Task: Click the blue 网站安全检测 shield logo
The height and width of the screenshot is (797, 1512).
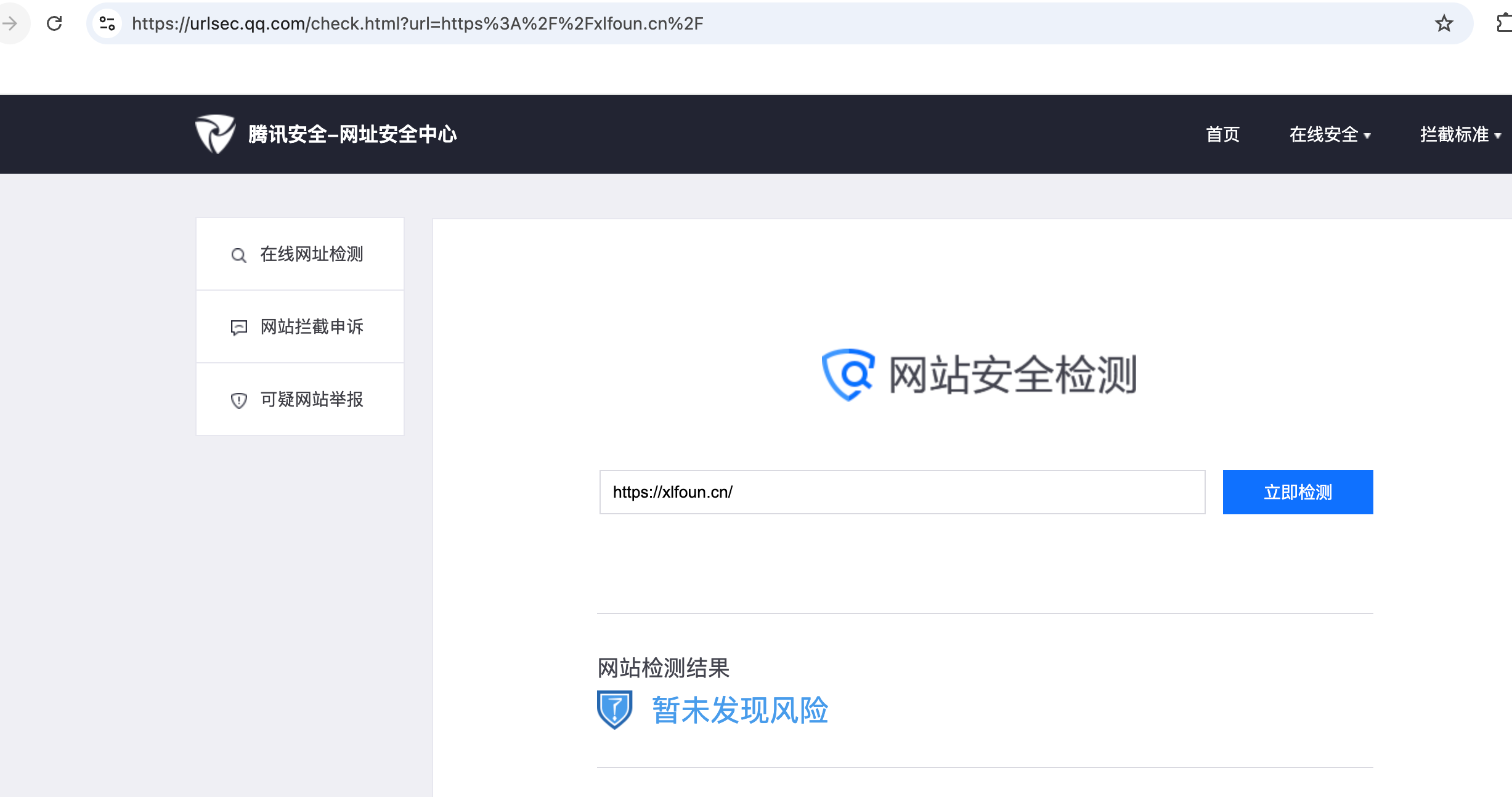Action: [848, 374]
